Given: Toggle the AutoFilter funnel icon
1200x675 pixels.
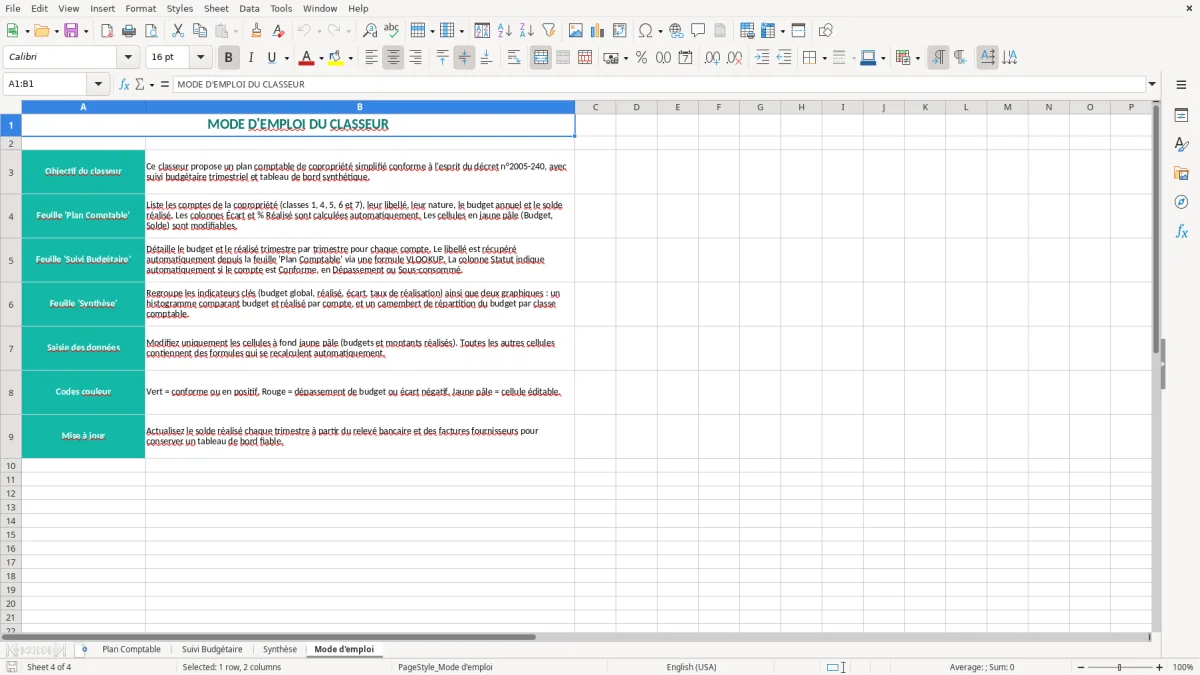Looking at the screenshot, I should pyautogui.click(x=549, y=31).
